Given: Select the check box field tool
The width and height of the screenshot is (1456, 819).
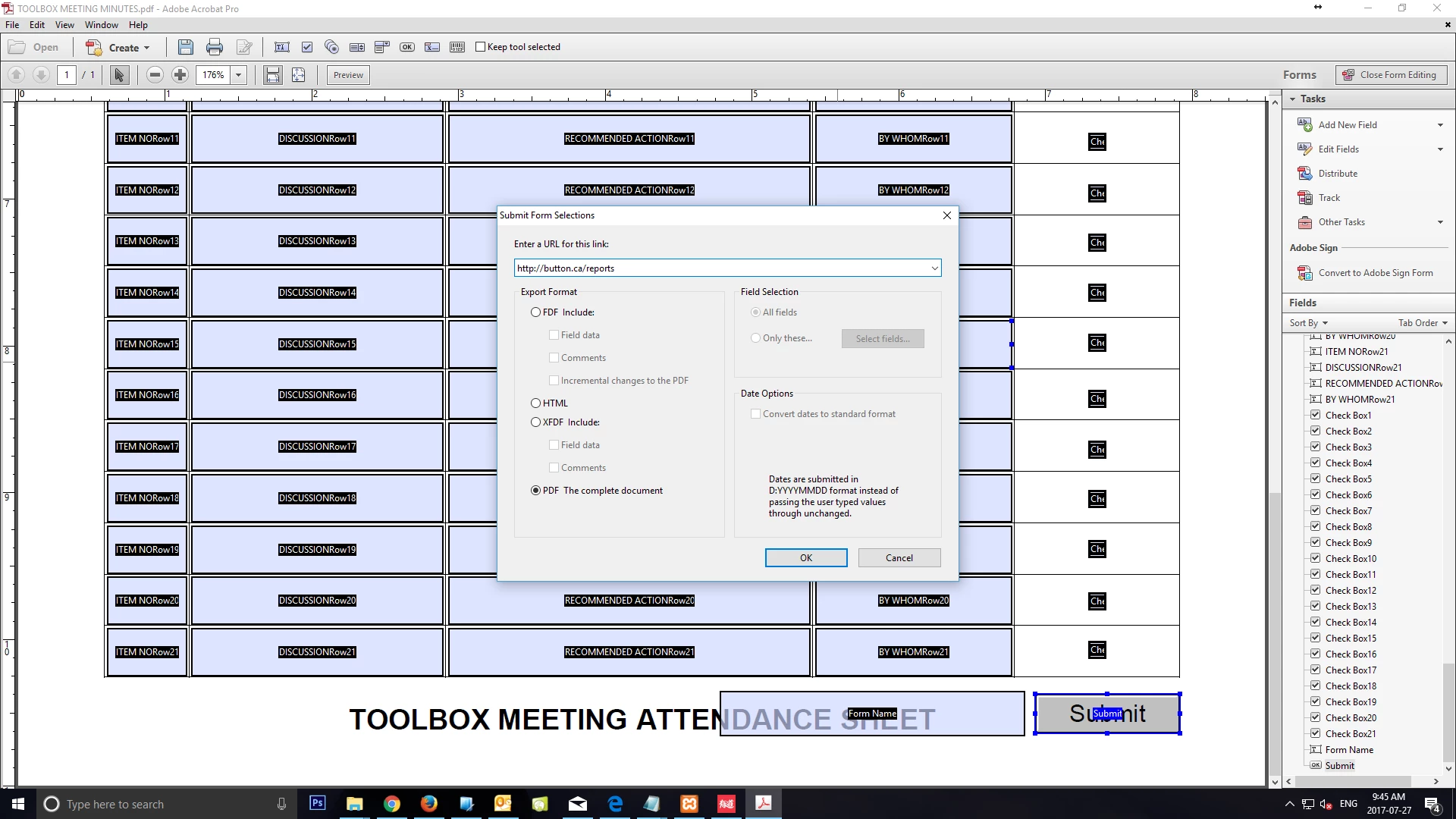Looking at the screenshot, I should 307,47.
